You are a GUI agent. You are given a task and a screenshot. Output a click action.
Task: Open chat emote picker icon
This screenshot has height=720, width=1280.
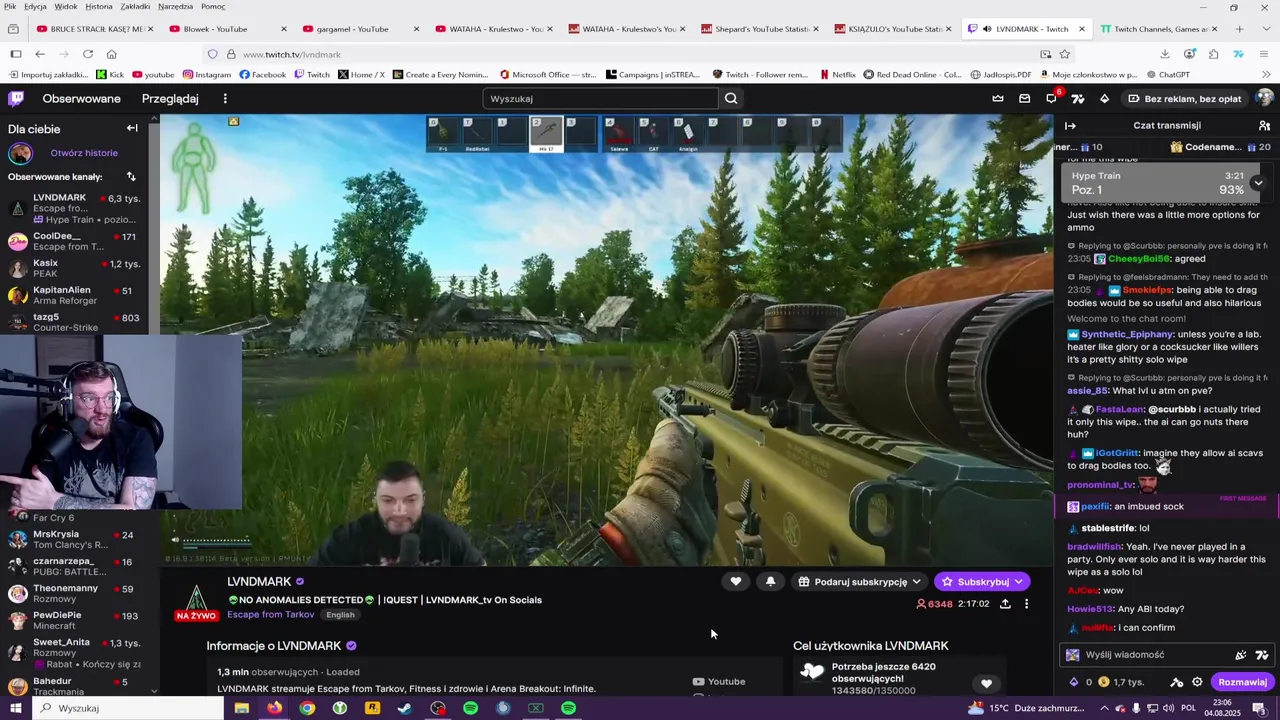point(1241,655)
